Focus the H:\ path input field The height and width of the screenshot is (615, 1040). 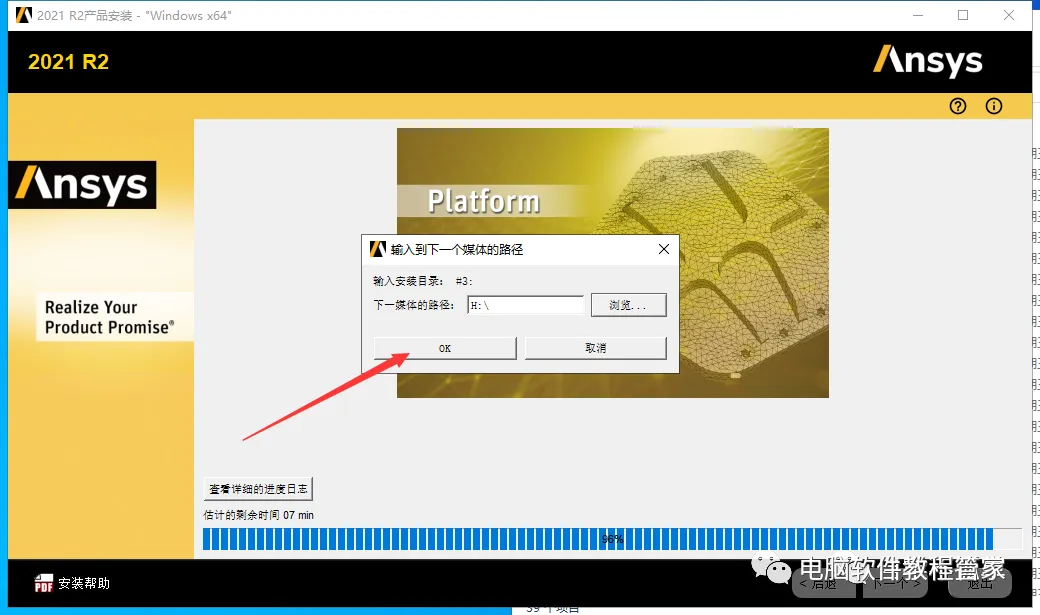525,305
